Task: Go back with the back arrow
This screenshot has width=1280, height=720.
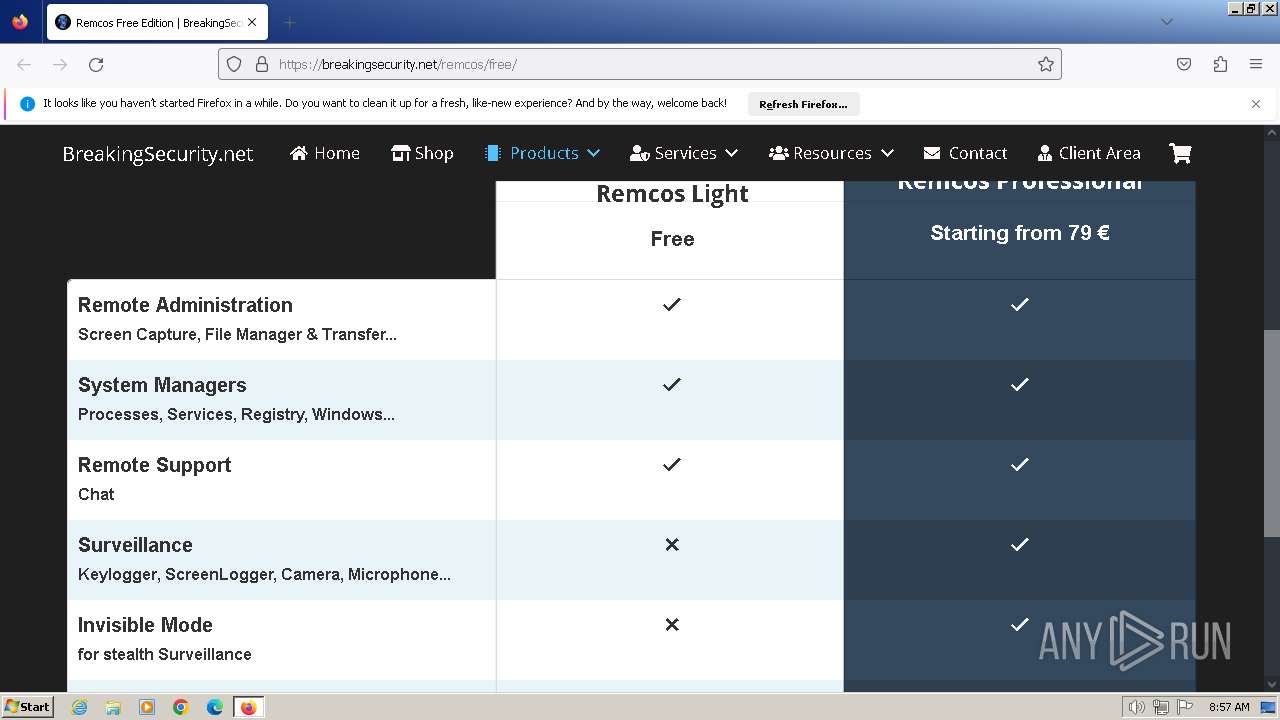Action: (24, 64)
